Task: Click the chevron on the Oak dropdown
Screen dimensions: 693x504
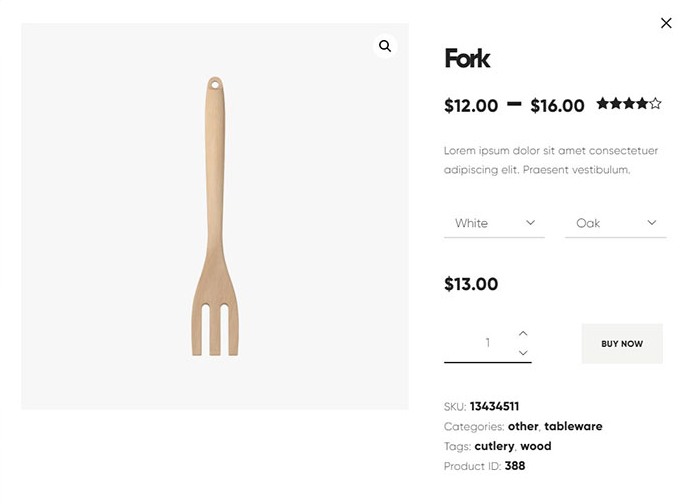Action: 652,223
